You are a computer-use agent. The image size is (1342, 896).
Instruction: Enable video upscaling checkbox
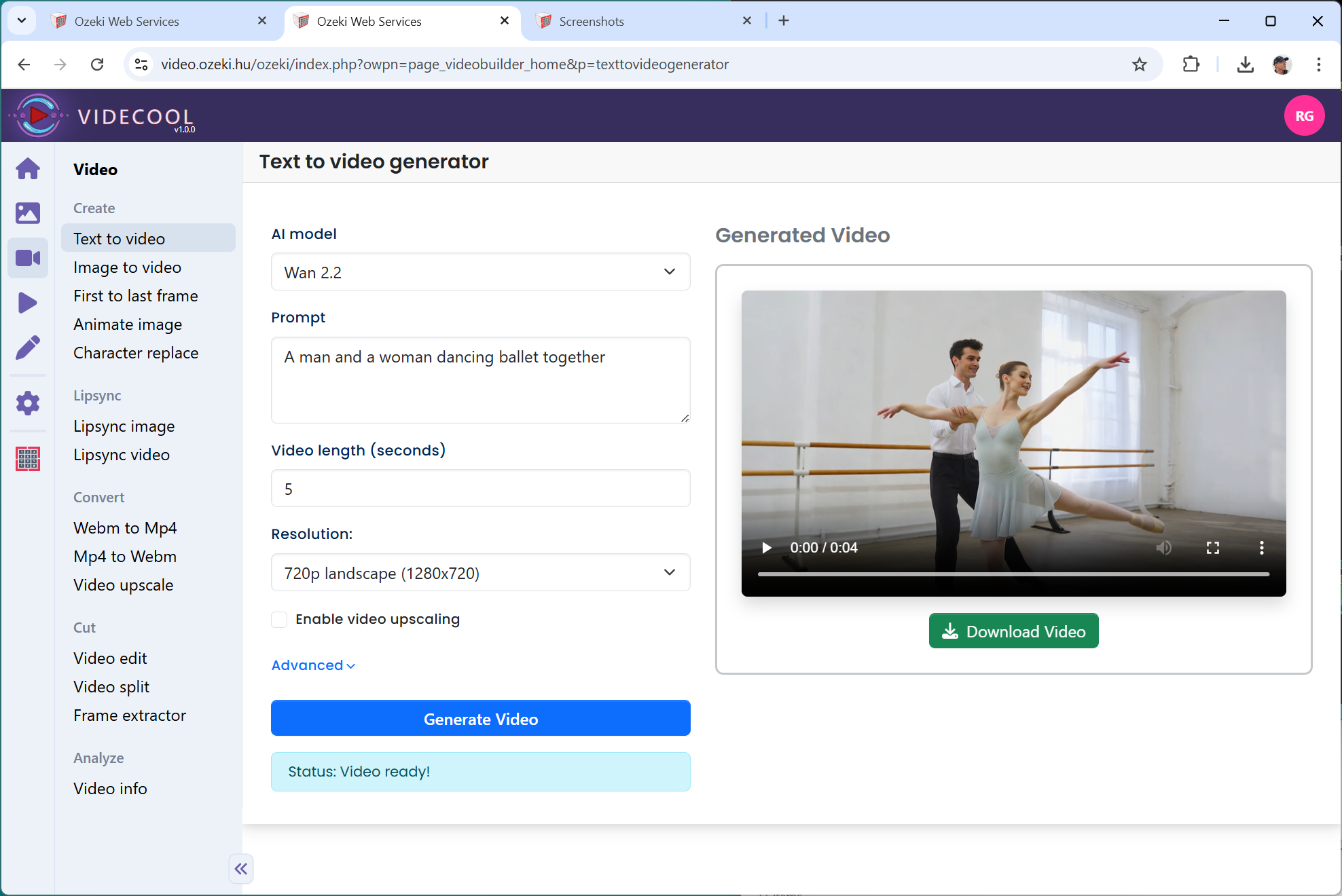click(279, 619)
